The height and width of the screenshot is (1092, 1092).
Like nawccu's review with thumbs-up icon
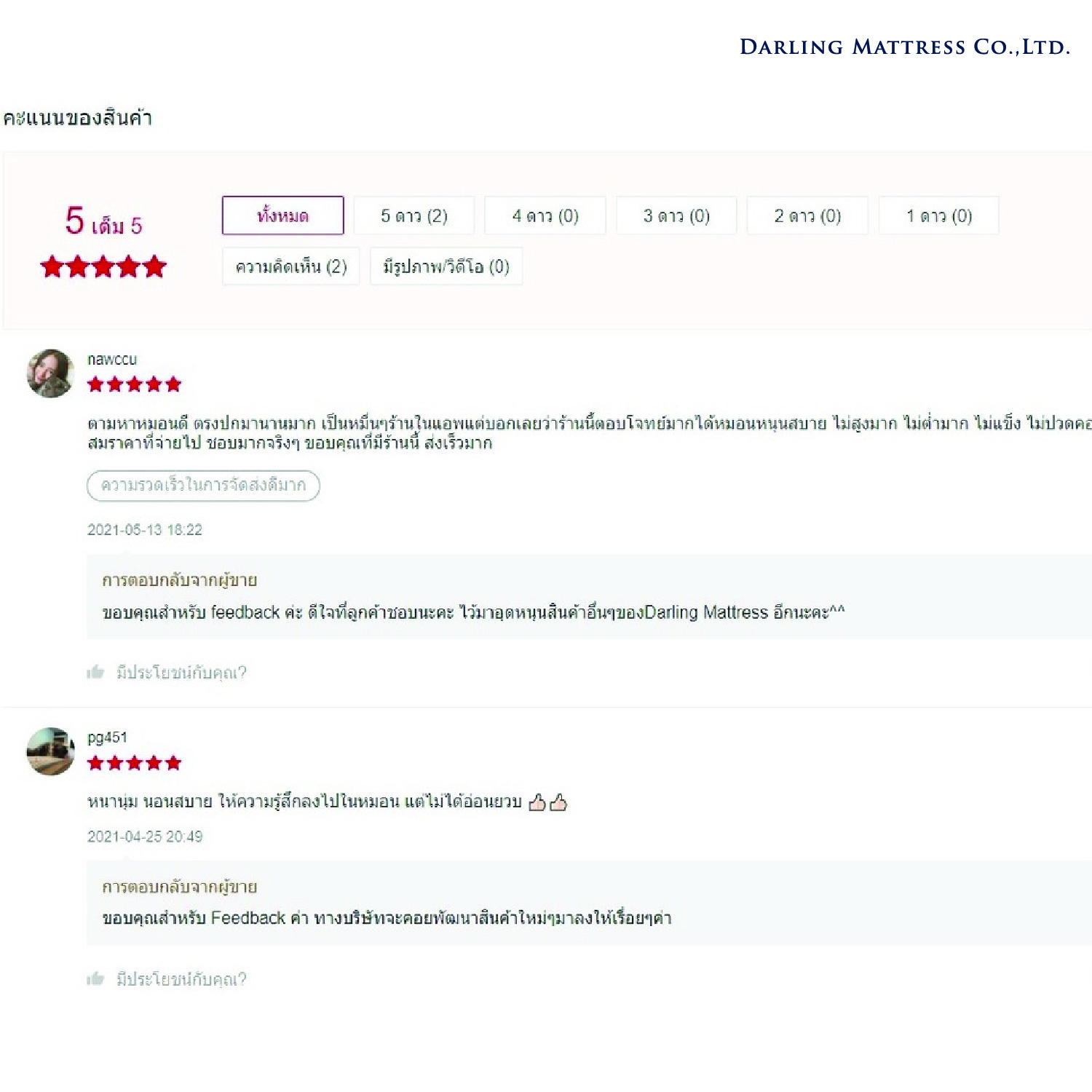pos(95,672)
